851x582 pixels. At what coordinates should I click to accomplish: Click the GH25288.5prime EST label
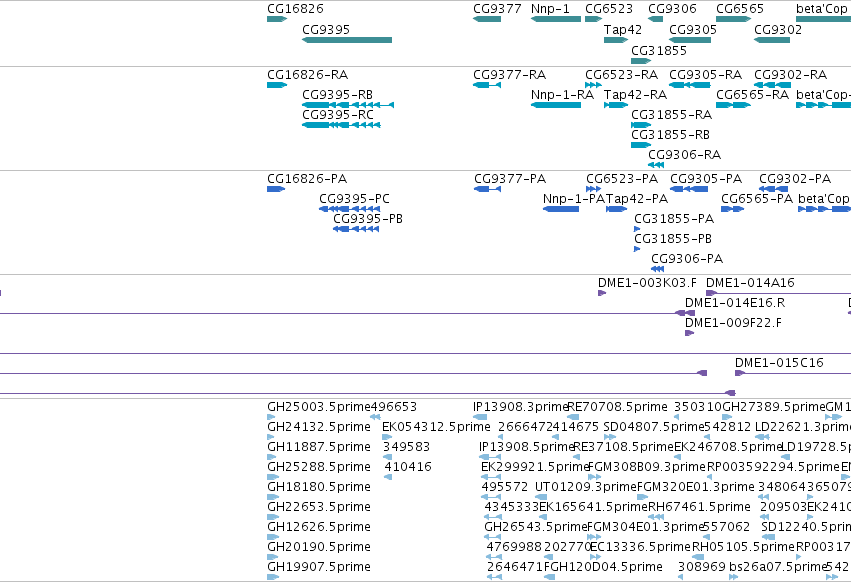coord(319,467)
